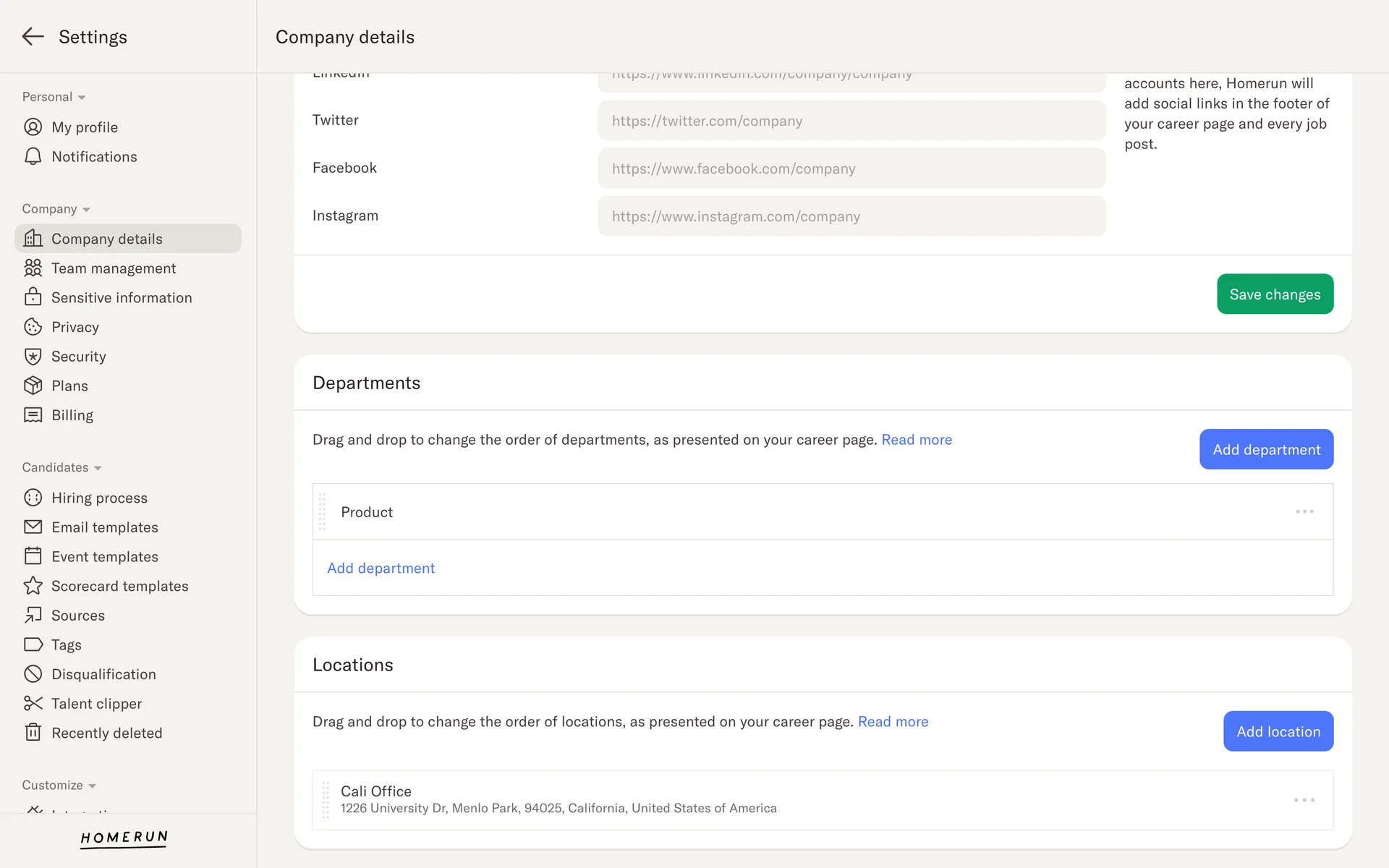This screenshot has width=1389, height=868.
Task: Click the Talent clipper scissors icon
Action: (33, 703)
